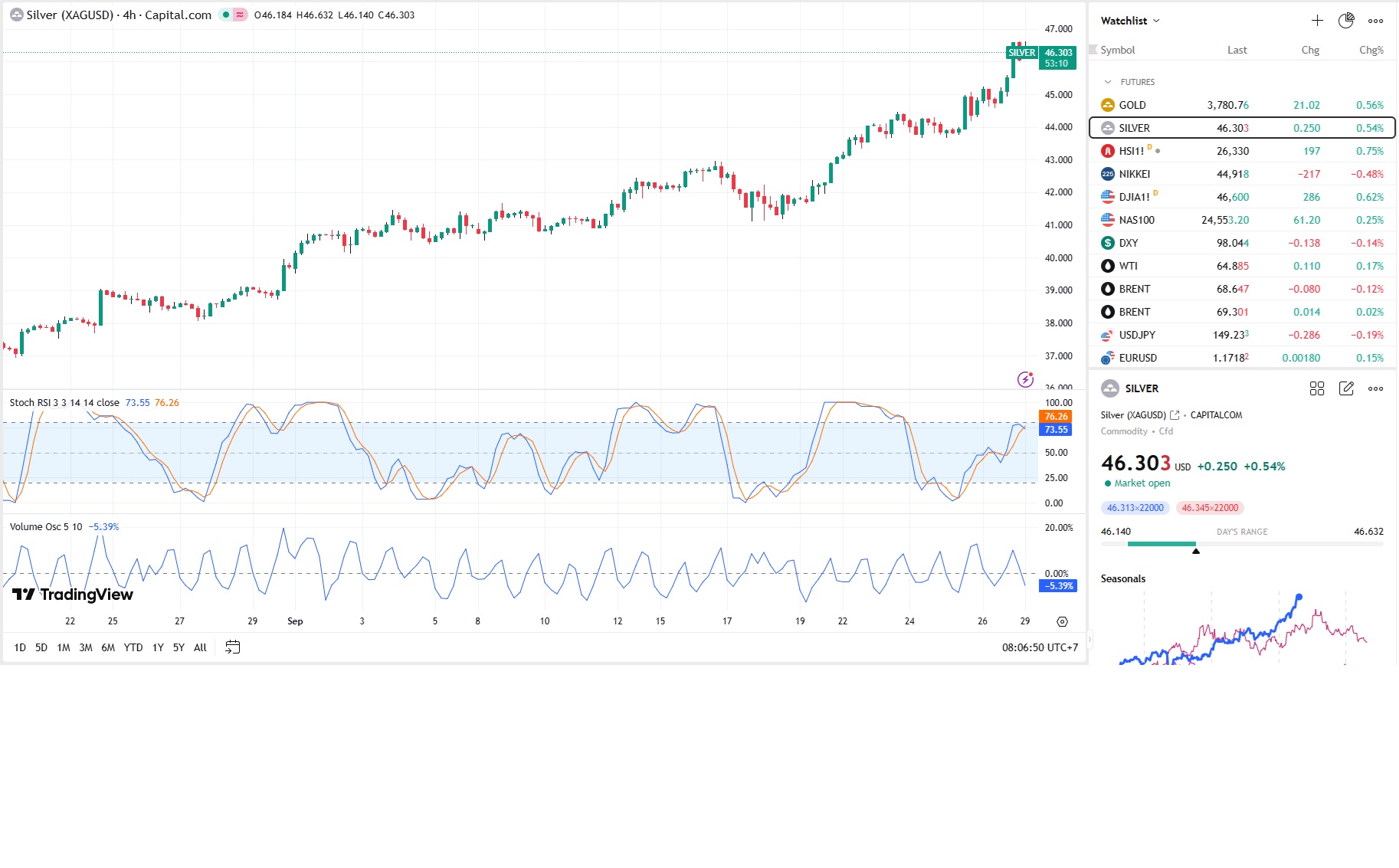Open the UTC+7 timezone selector

click(1040, 647)
